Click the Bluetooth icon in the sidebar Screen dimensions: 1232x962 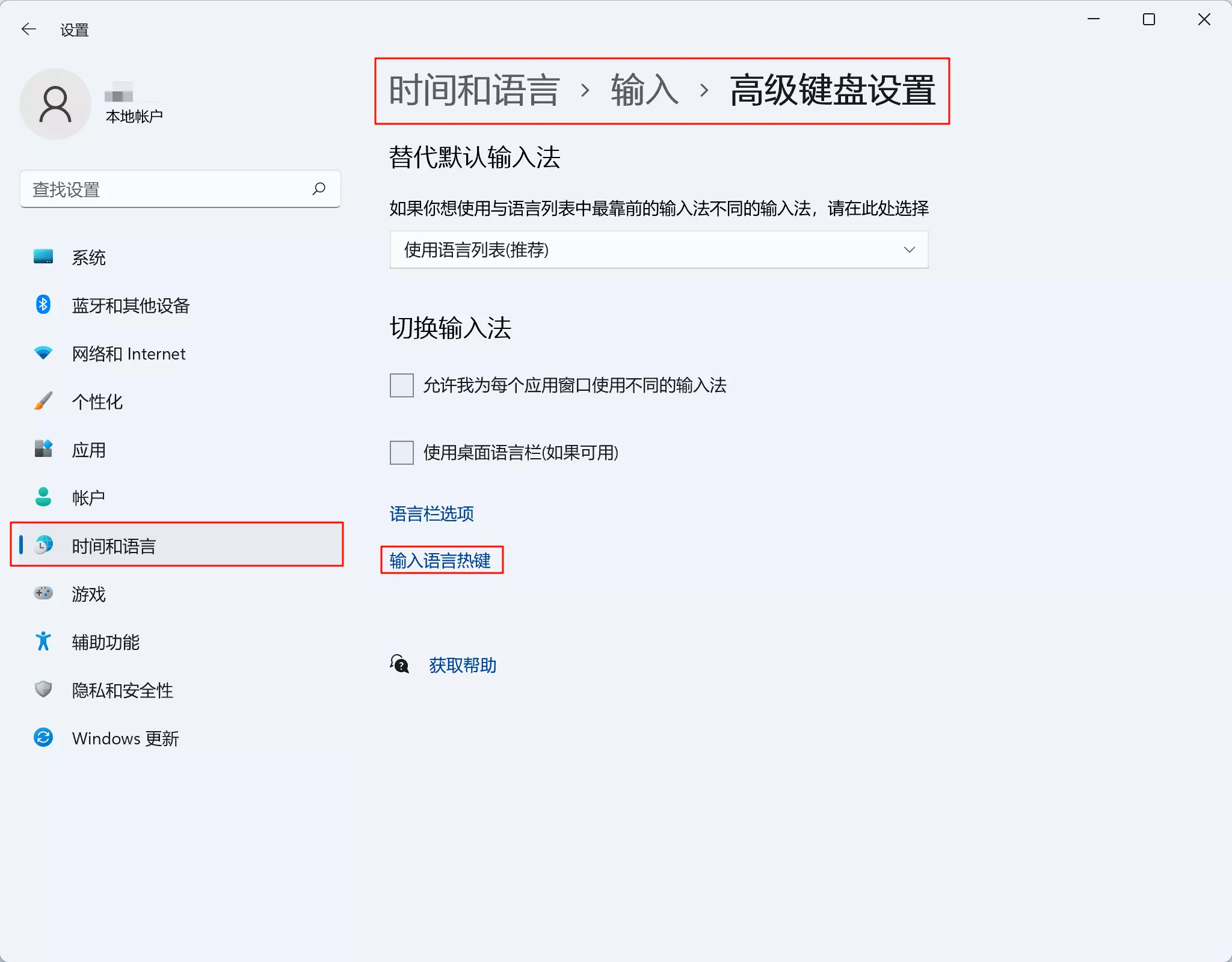point(43,305)
